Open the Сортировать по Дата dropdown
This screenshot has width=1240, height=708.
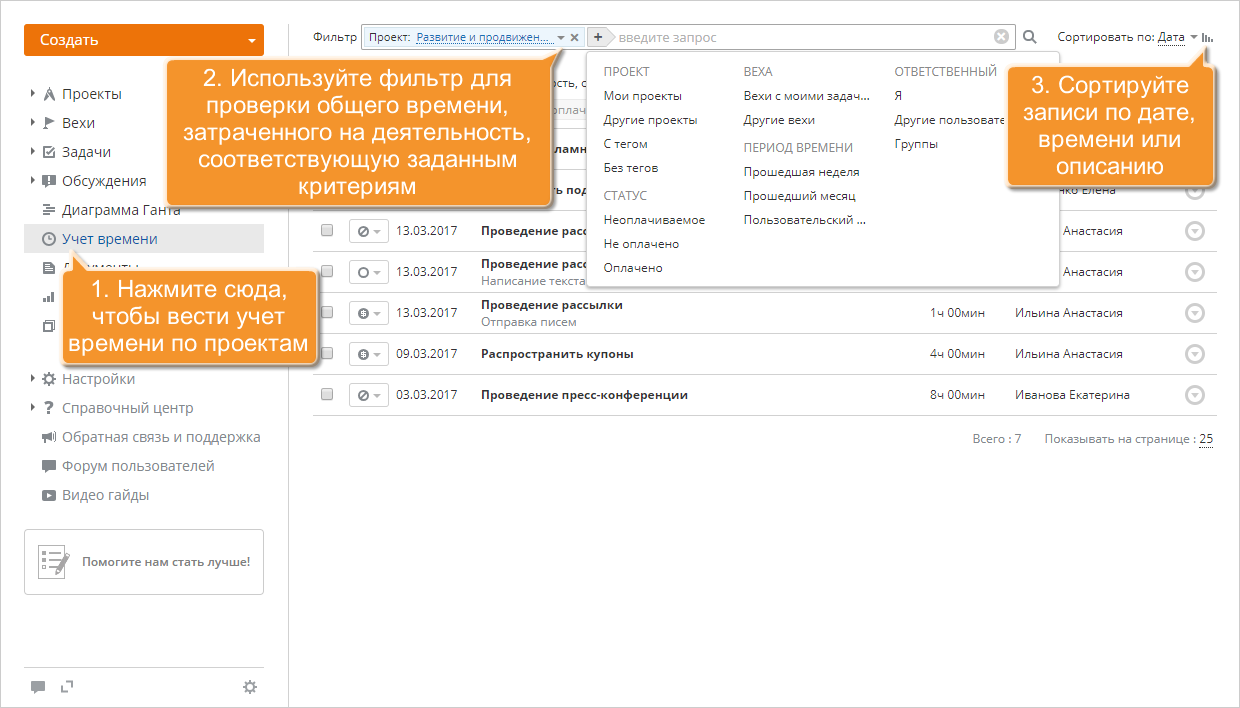point(1177,38)
